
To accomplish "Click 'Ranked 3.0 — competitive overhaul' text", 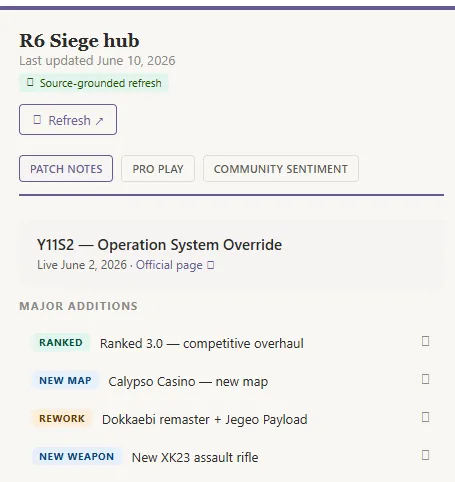I will point(202,344).
